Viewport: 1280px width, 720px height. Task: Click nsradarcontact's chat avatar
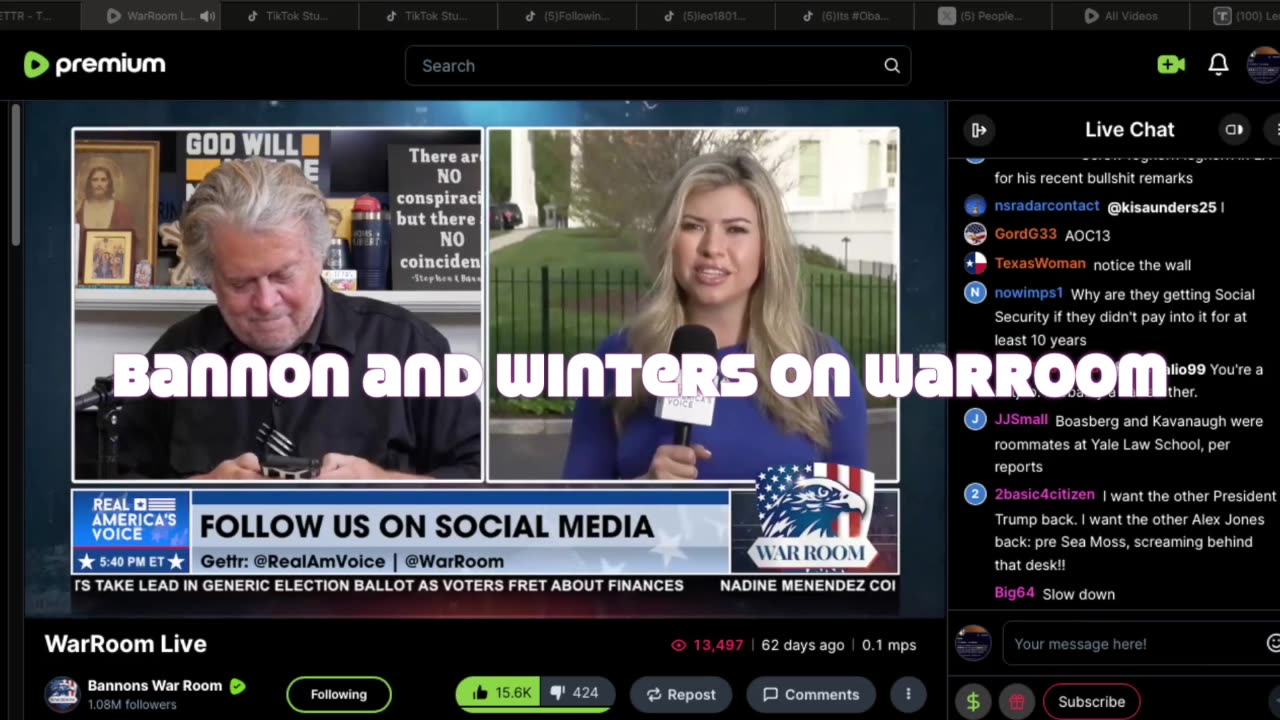click(975, 206)
